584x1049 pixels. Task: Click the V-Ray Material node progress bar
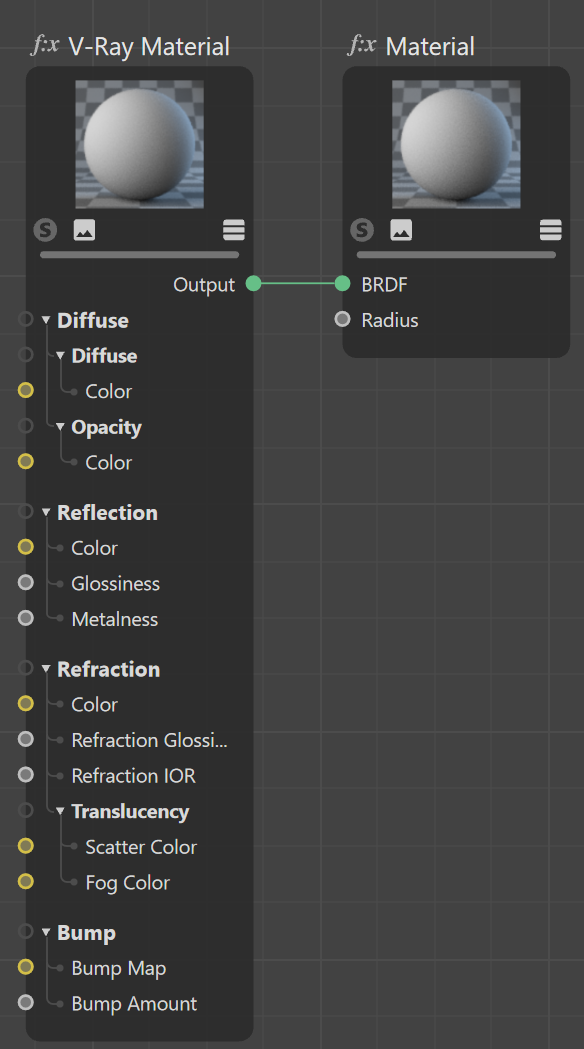[x=139, y=255]
